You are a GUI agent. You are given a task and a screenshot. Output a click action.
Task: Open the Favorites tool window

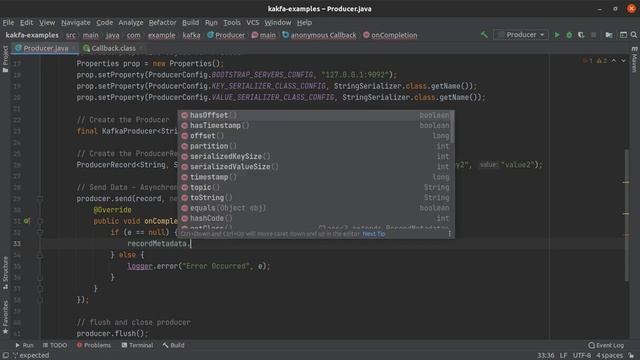tap(5, 318)
